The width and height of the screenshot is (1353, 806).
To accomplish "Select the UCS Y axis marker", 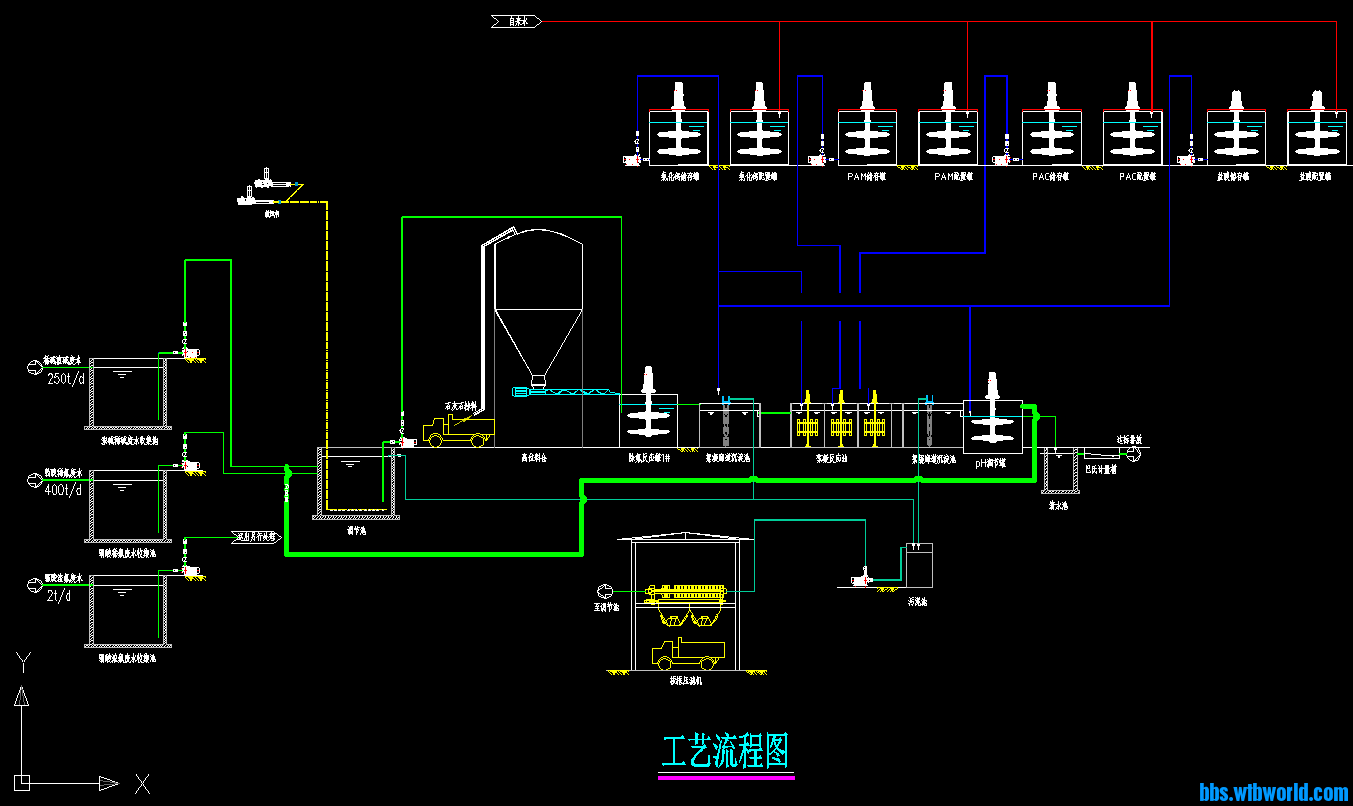I will pyautogui.click(x=24, y=660).
